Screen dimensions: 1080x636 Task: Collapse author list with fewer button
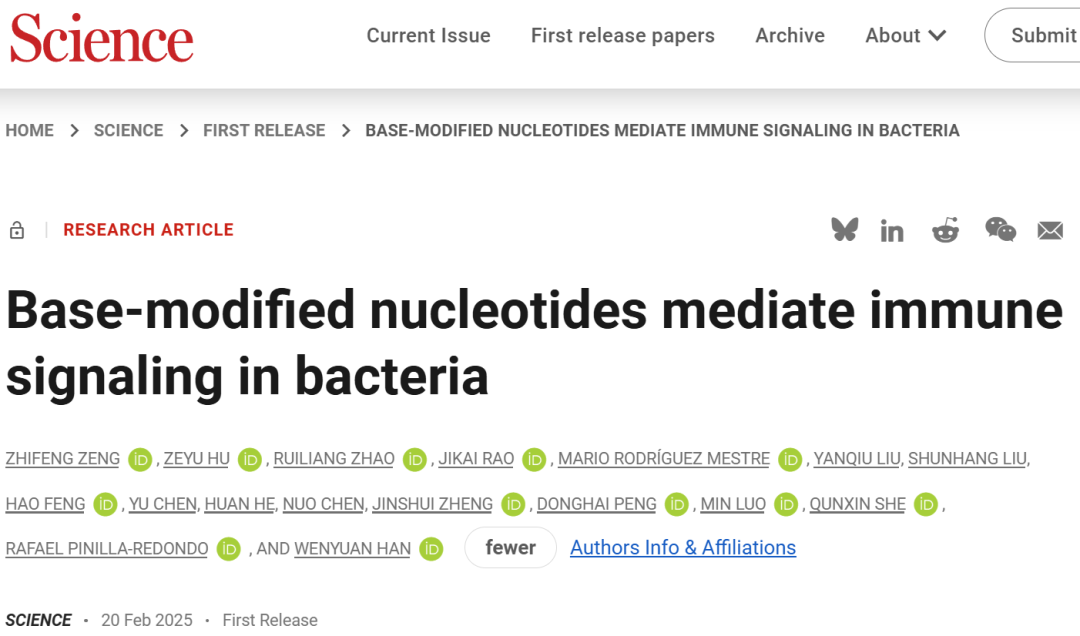tap(510, 548)
